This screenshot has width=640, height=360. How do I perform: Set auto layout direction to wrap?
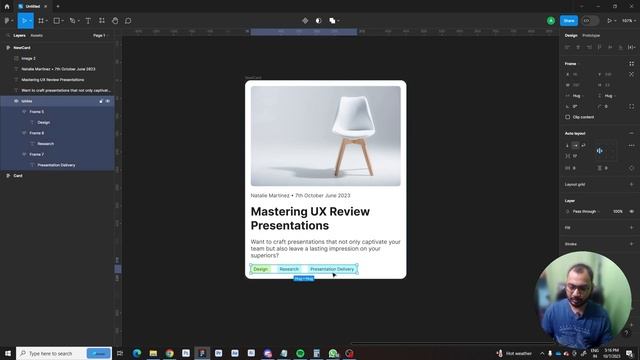click(583, 145)
